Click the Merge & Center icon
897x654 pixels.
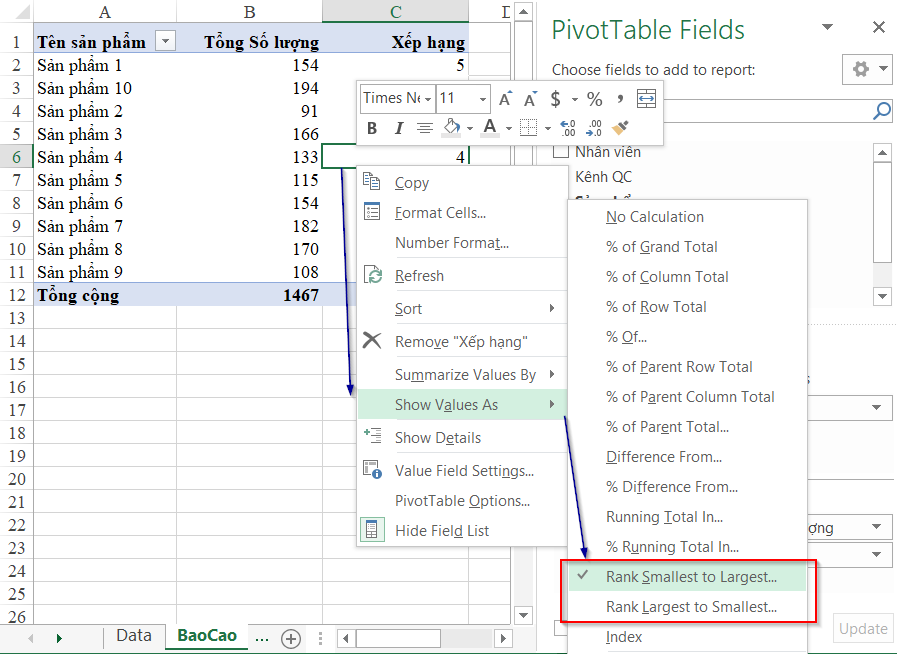coord(646,98)
